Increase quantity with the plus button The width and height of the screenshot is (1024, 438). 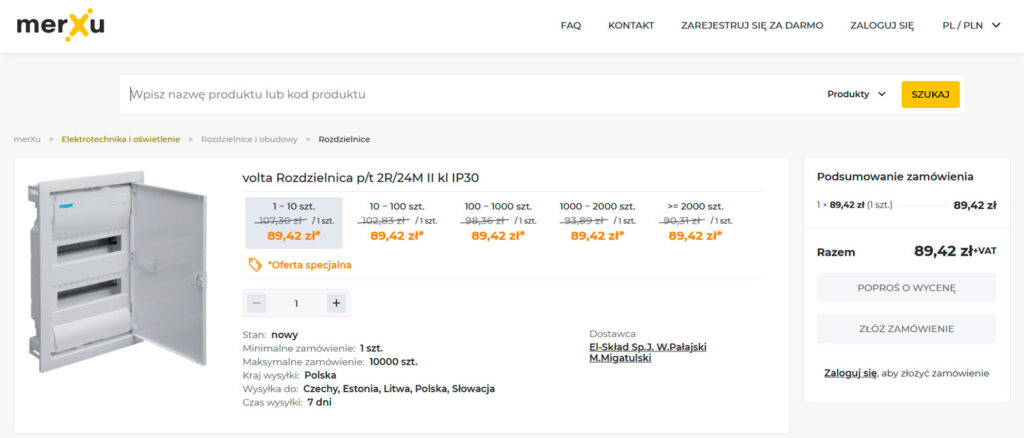(336, 303)
